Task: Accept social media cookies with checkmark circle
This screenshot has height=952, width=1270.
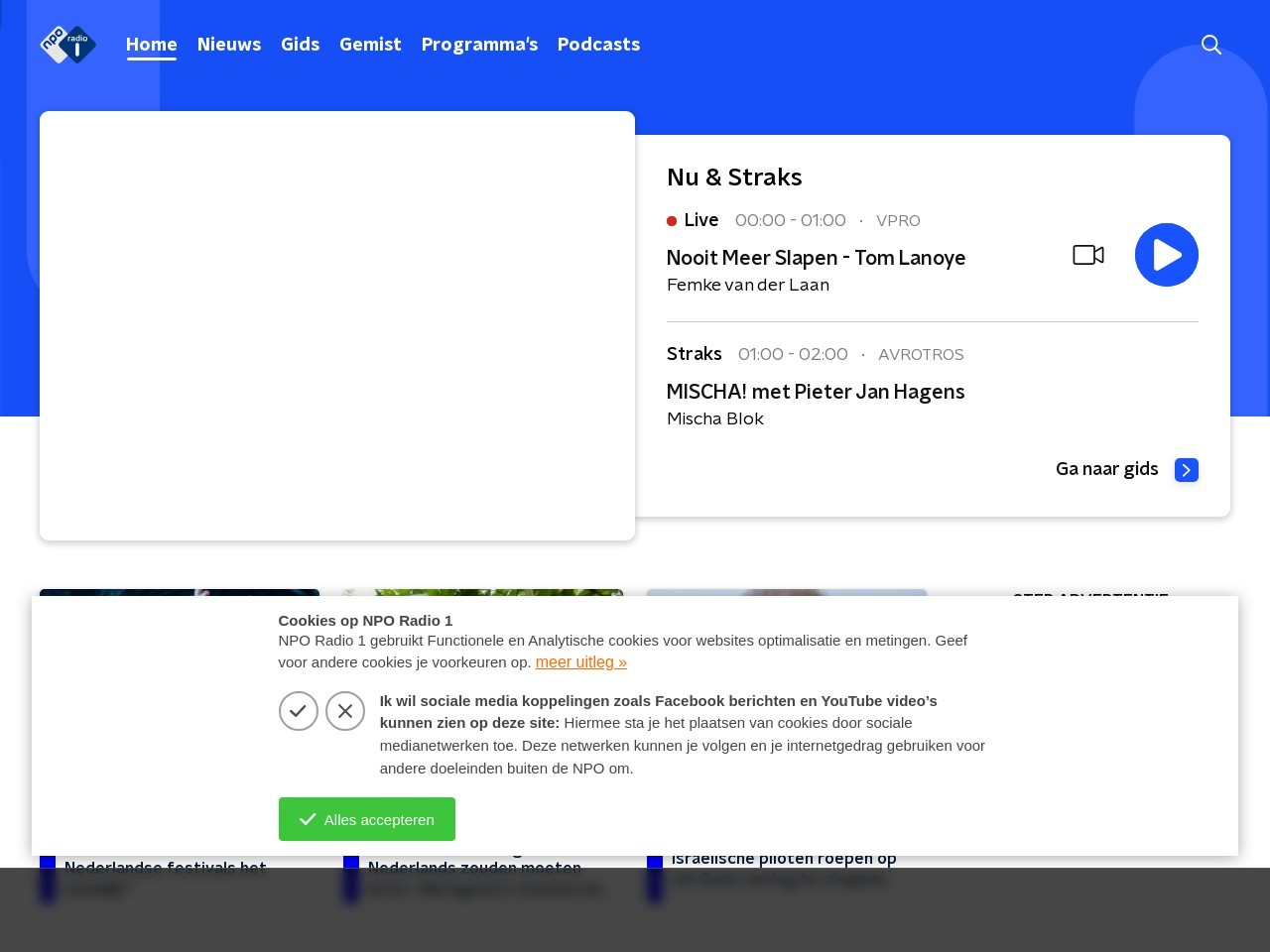Action: (x=299, y=711)
